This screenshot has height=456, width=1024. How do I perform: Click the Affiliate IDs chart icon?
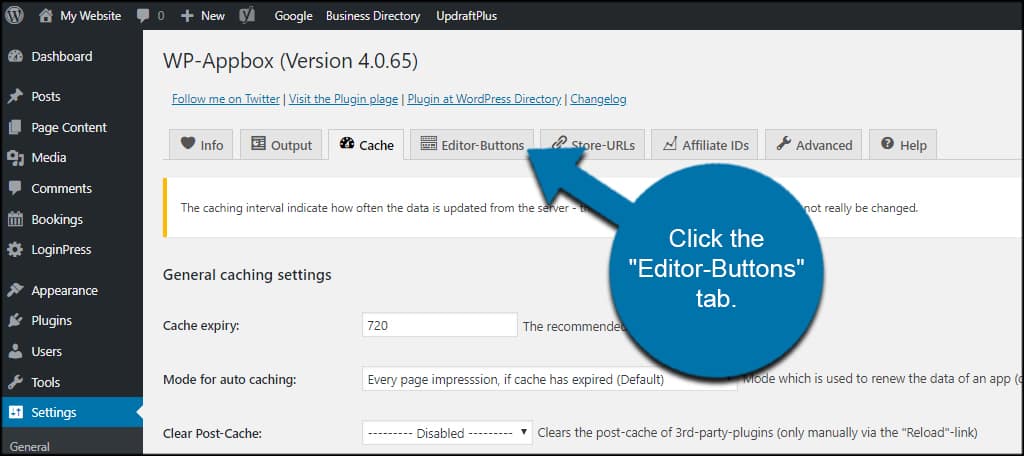(669, 144)
